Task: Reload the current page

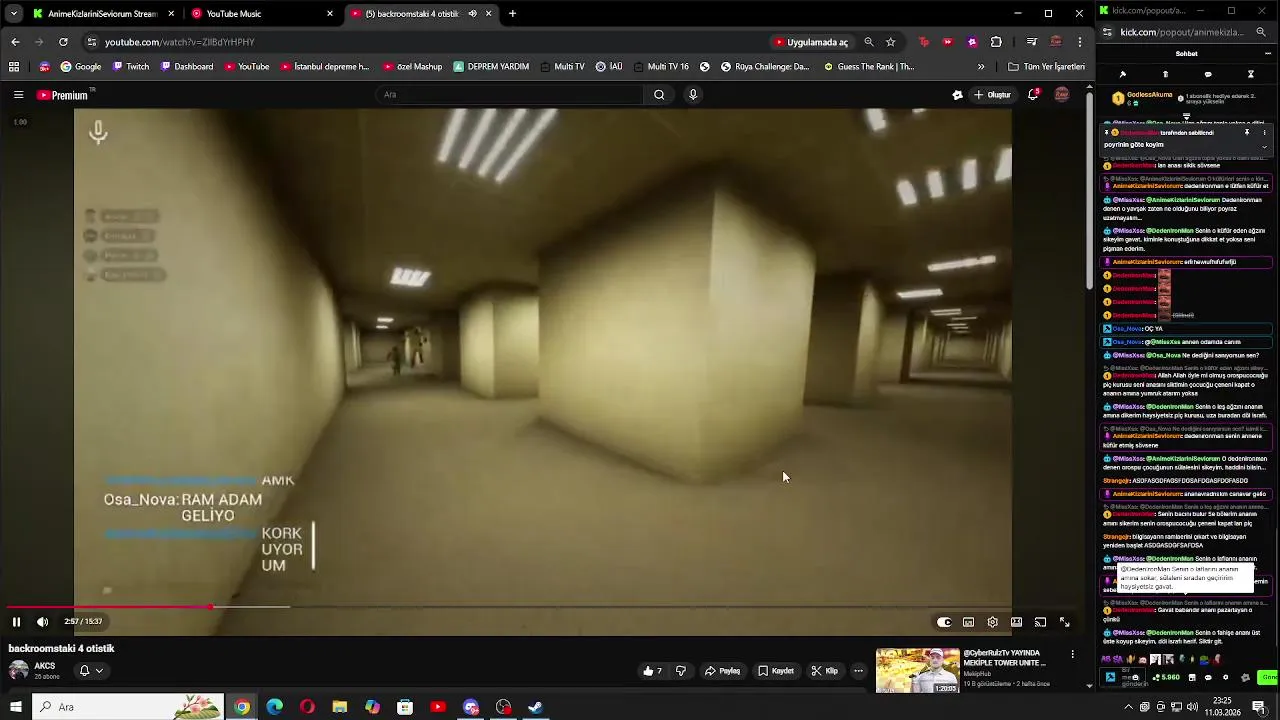Action: tap(63, 42)
